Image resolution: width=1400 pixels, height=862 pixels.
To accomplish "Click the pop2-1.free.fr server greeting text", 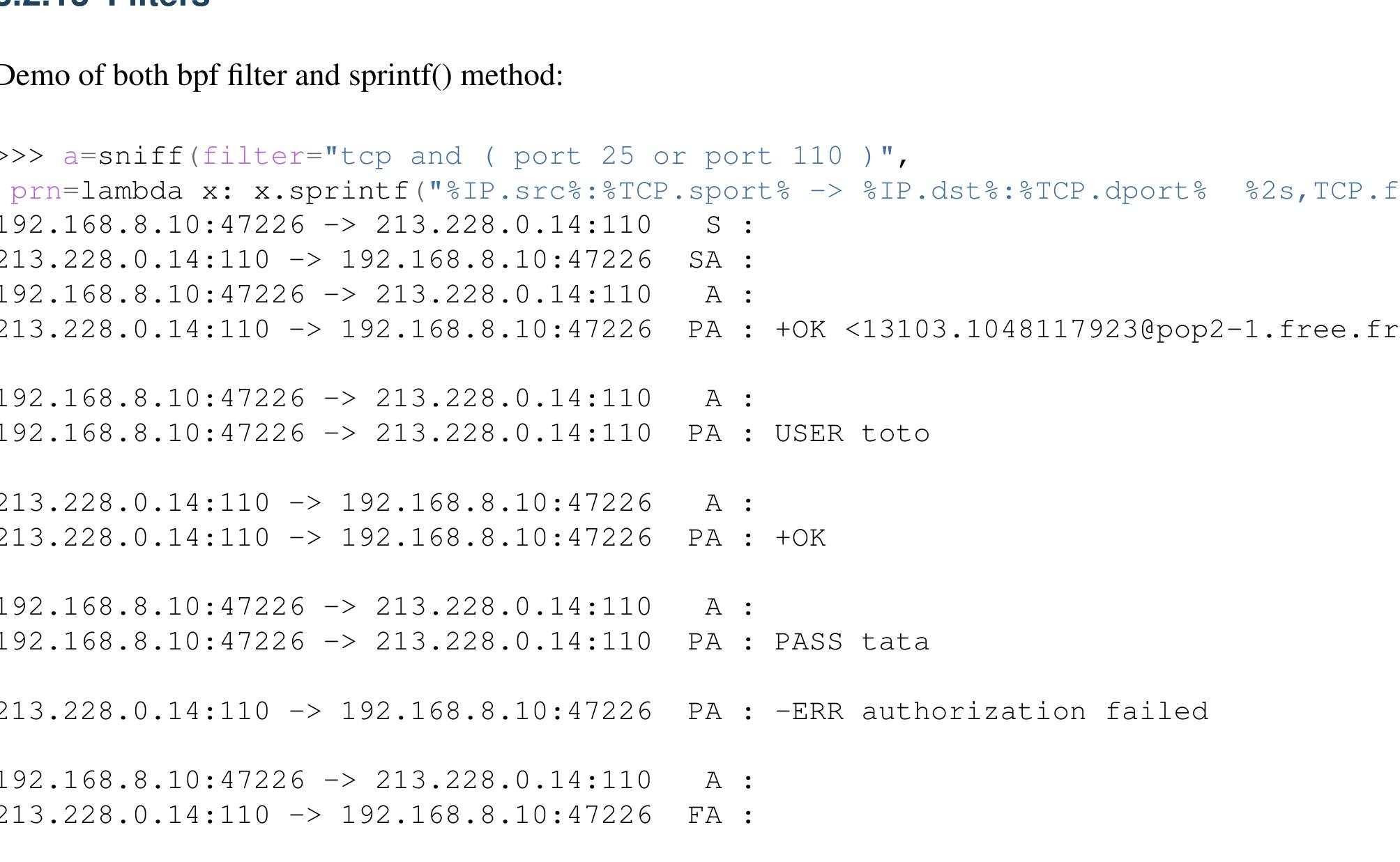I will [x=1276, y=330].
